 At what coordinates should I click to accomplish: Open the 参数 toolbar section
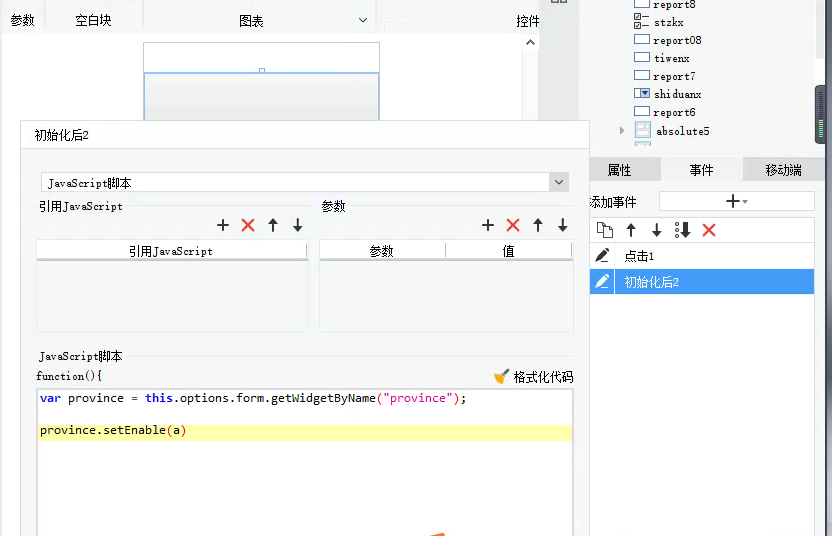tap(22, 20)
